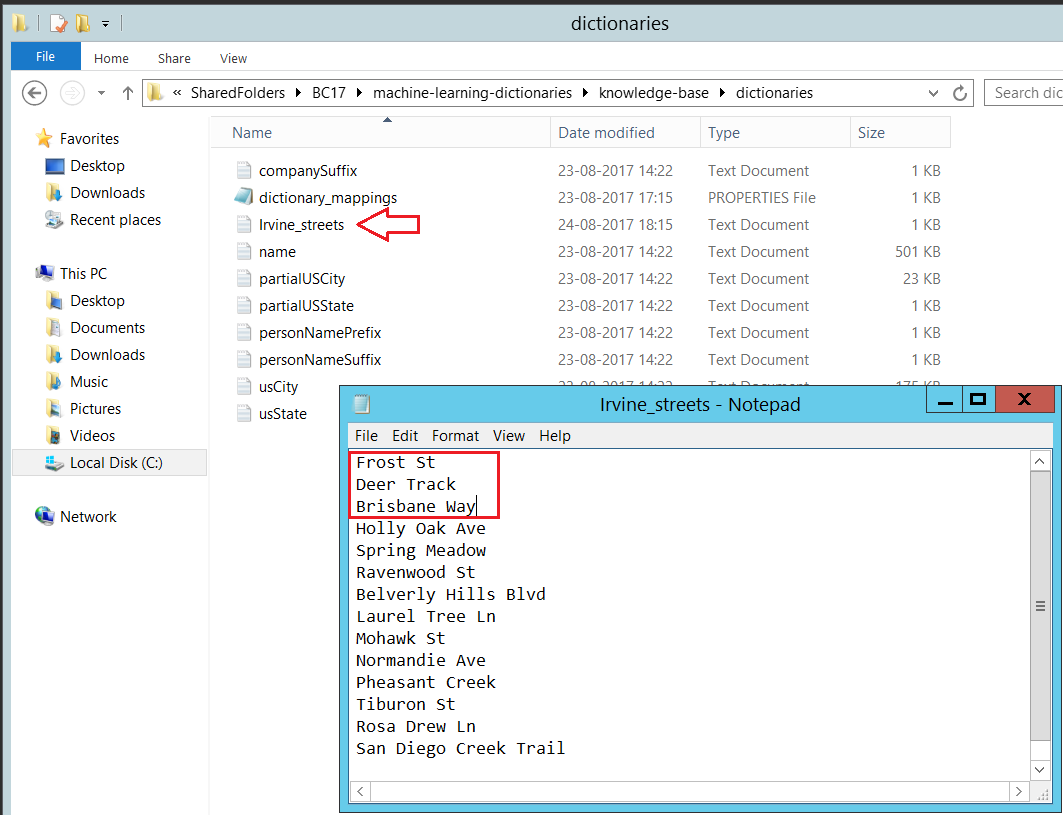Select the partialUSState file icon
This screenshot has width=1063, height=815.
[244, 306]
